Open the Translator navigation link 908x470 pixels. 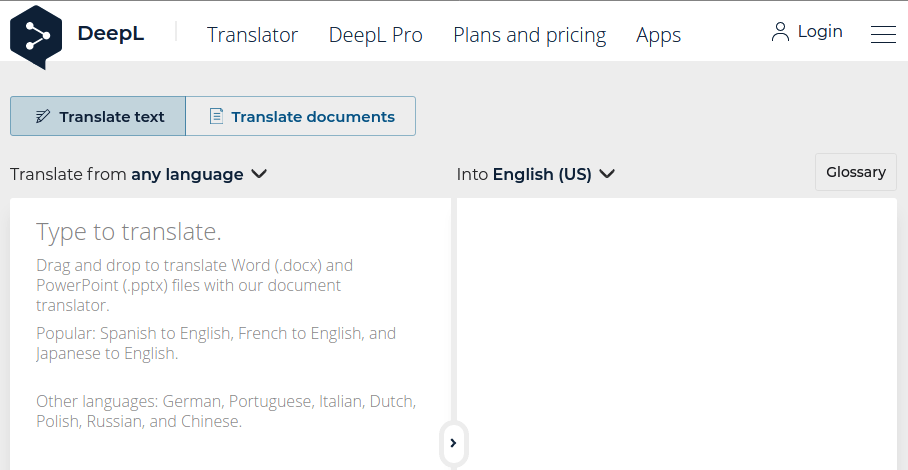click(252, 35)
